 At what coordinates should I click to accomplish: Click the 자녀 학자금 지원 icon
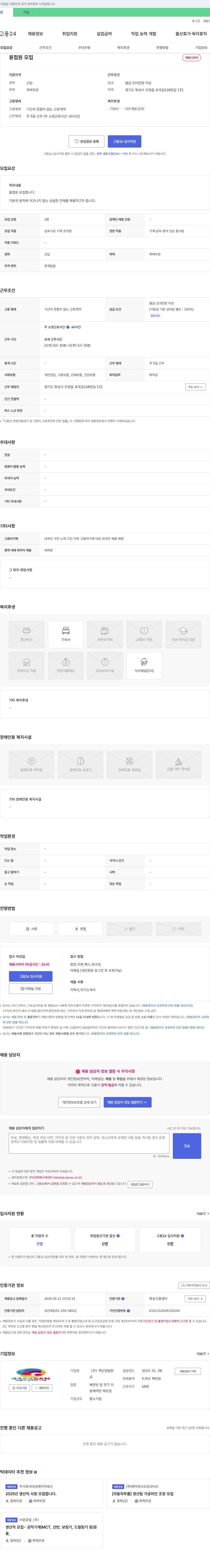coord(183,634)
